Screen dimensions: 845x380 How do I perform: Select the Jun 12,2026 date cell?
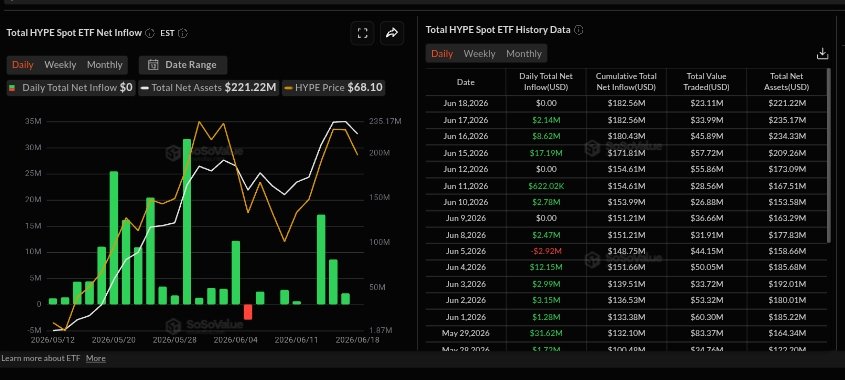(x=466, y=169)
